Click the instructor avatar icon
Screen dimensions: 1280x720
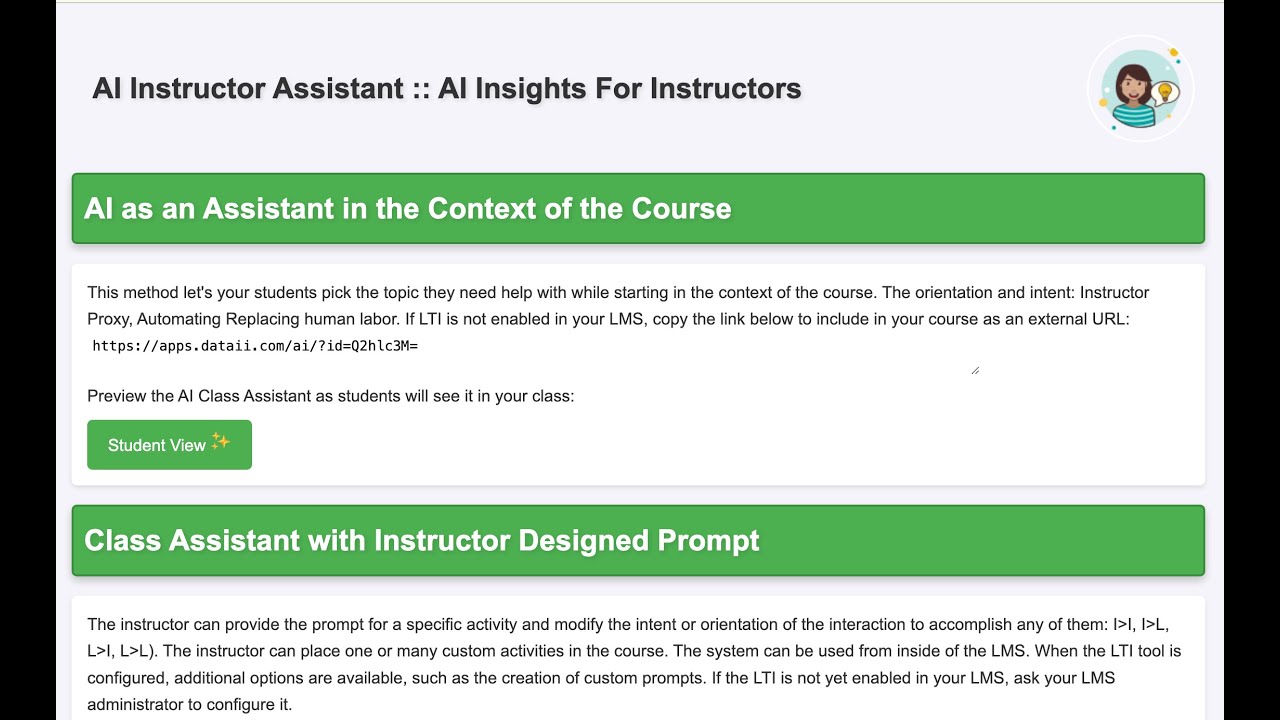click(x=1134, y=90)
